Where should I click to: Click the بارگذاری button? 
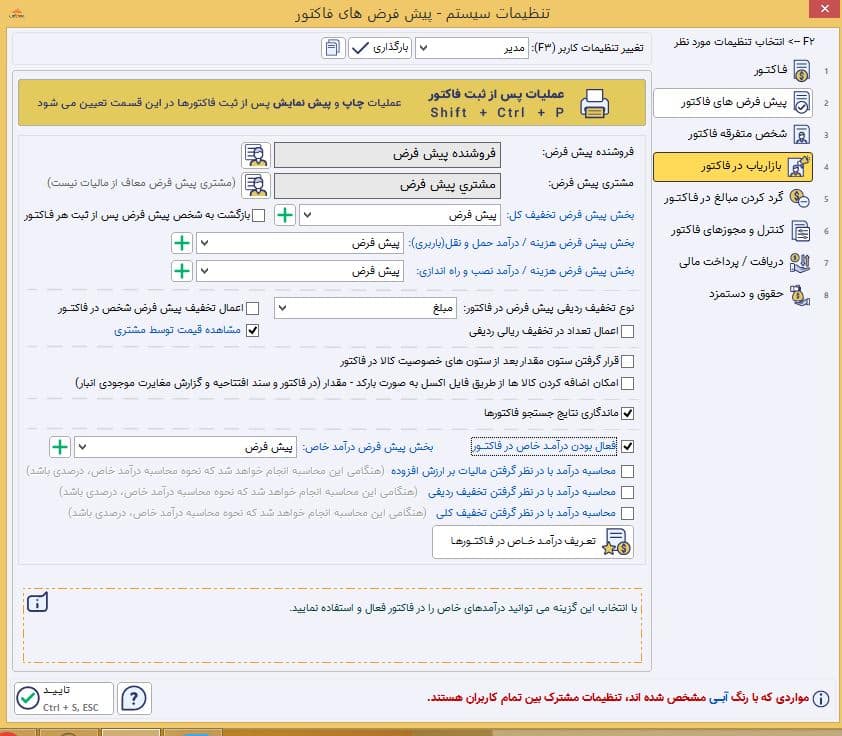[x=380, y=48]
